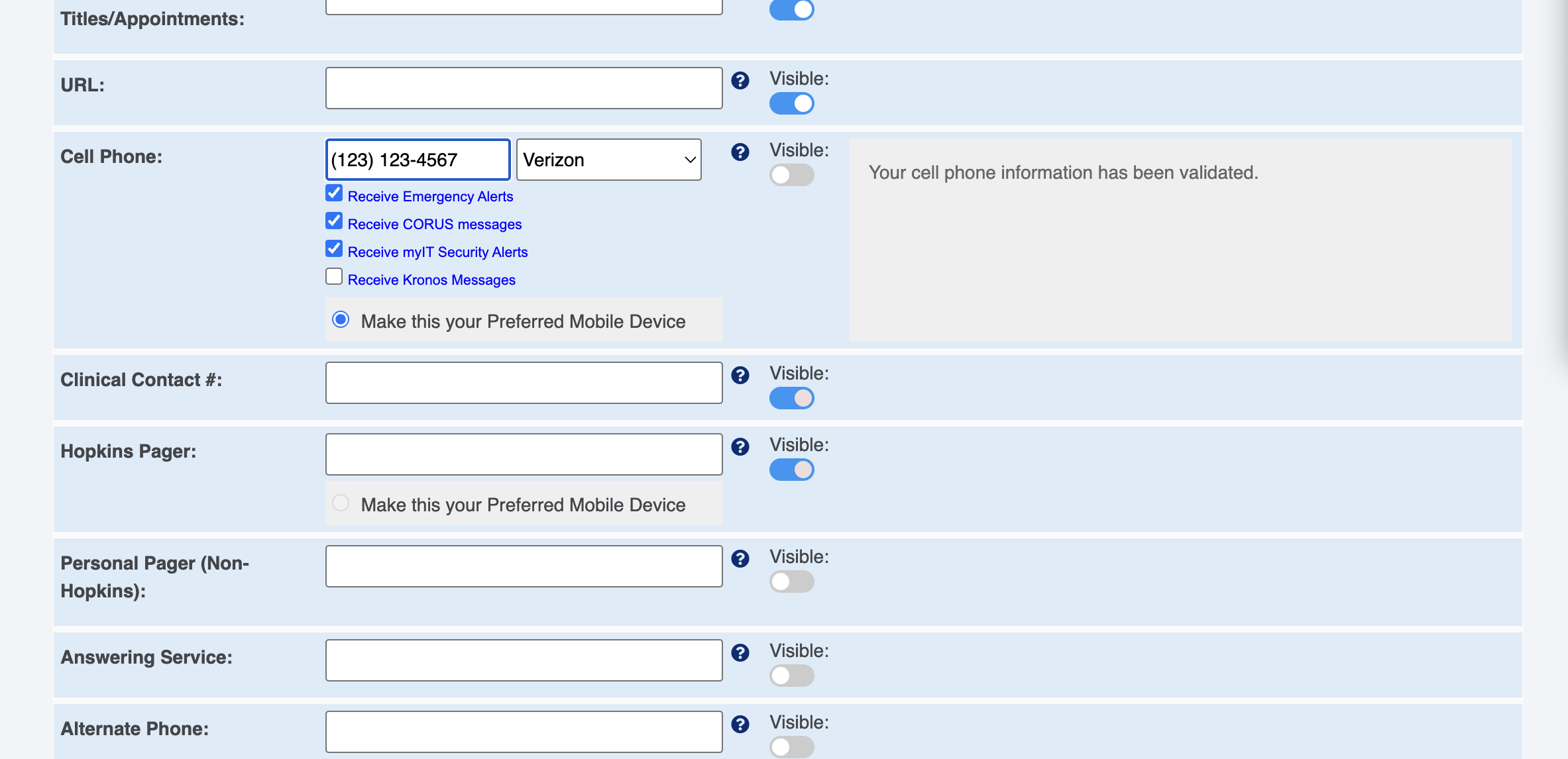
Task: Click the Answering Service help icon
Action: click(x=740, y=653)
